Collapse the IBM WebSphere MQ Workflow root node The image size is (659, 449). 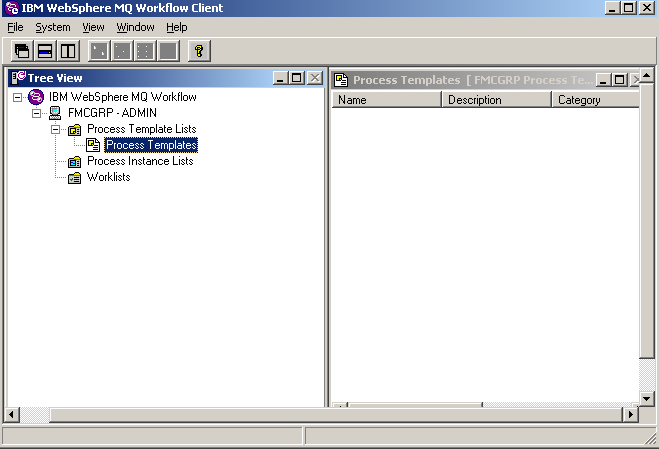tap(17, 98)
